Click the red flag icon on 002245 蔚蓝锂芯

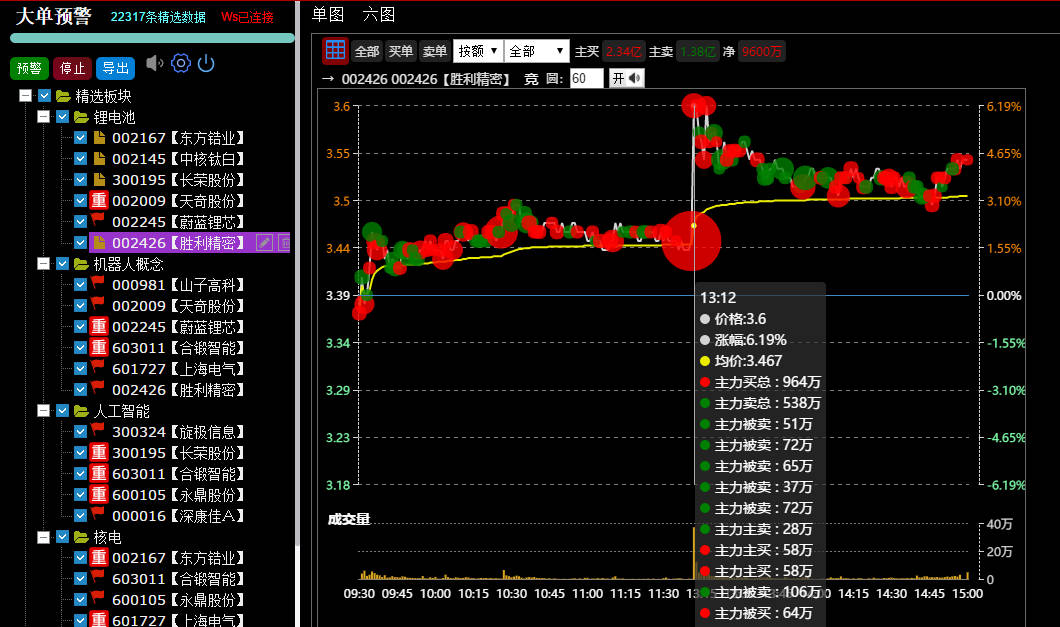98,222
